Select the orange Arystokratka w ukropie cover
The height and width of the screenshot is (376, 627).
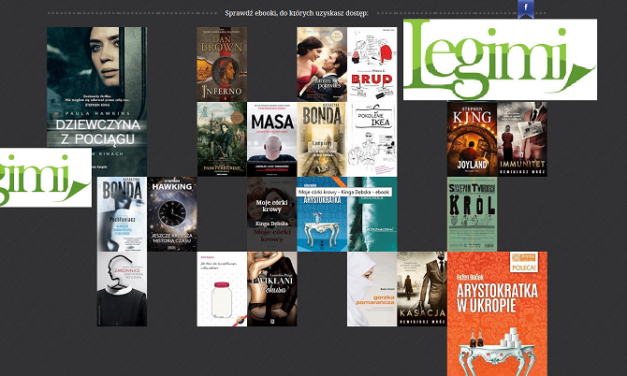tap(497, 314)
